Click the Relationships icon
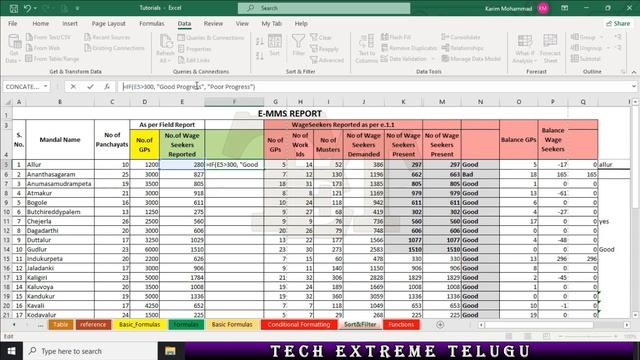The width and height of the screenshot is (640, 360). [x=445, y=48]
